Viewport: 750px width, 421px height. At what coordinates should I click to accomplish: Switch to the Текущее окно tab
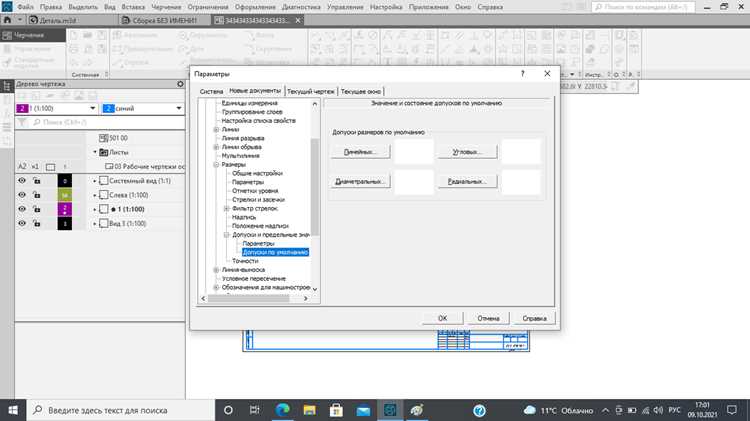pos(361,91)
